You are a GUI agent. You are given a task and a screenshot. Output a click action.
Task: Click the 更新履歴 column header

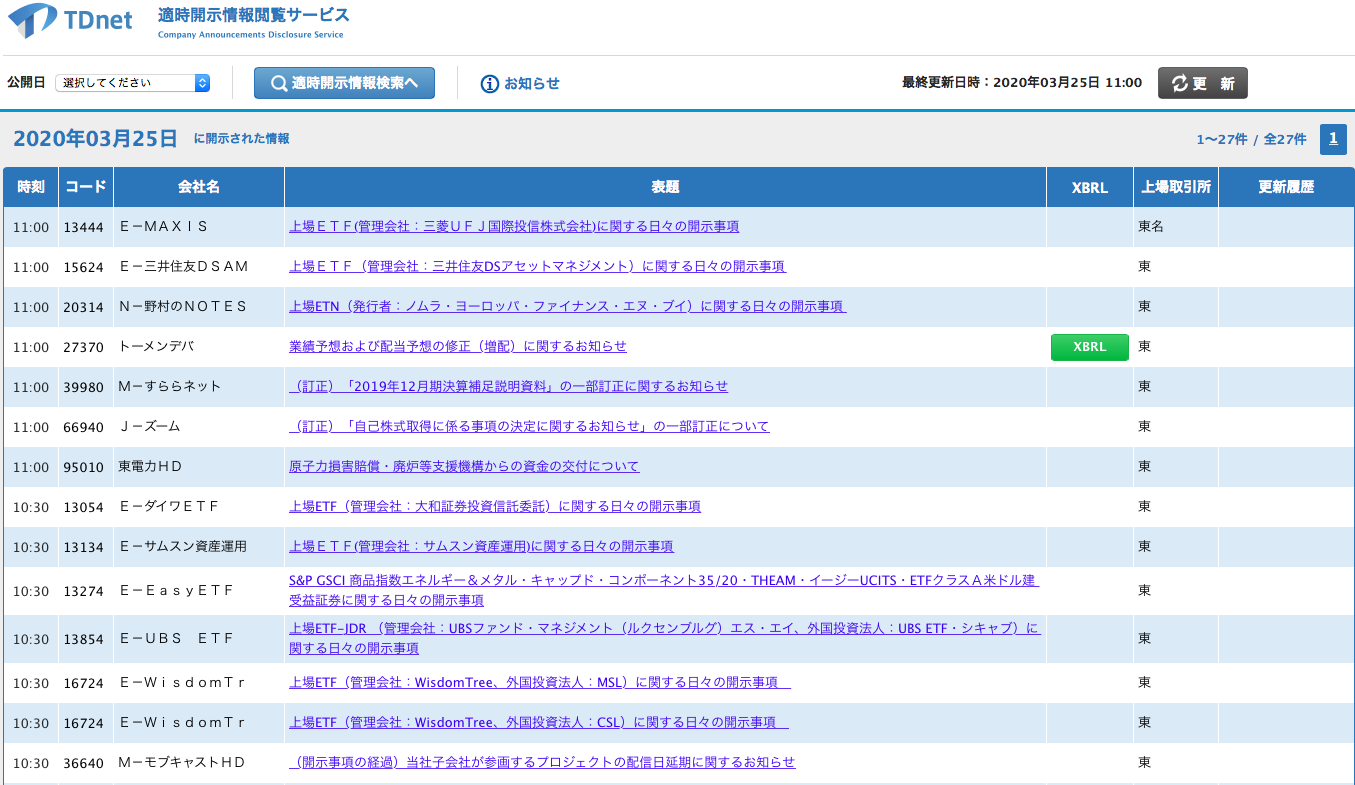pos(1286,187)
